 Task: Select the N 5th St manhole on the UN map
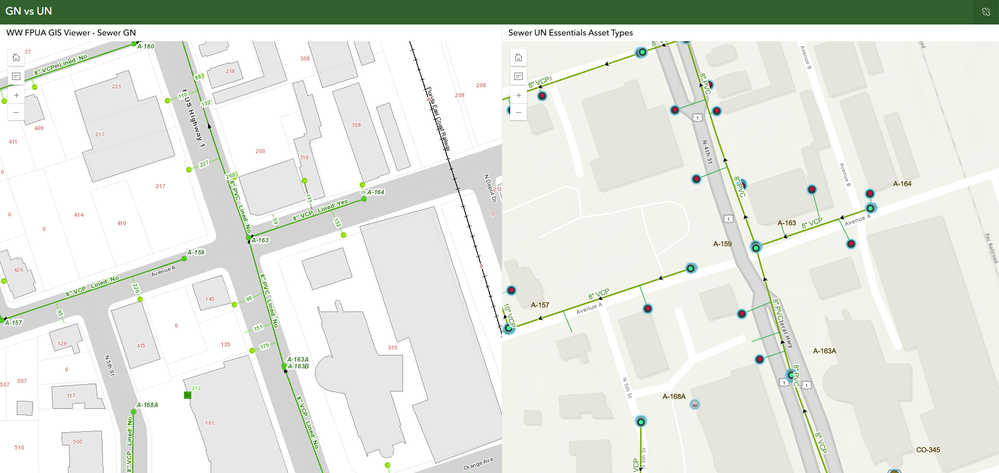click(x=640, y=421)
